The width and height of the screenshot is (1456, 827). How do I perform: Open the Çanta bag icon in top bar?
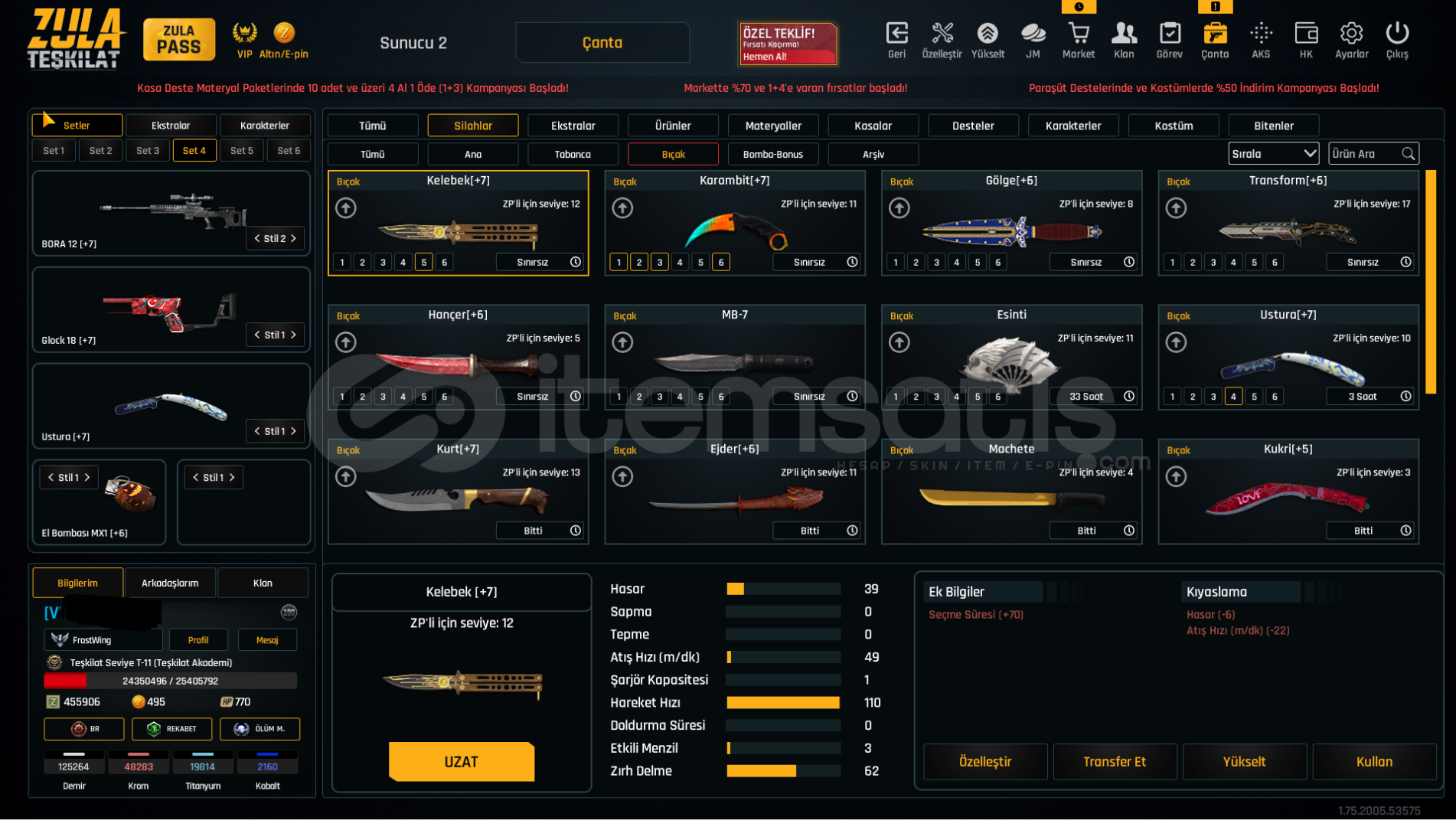tap(1215, 33)
